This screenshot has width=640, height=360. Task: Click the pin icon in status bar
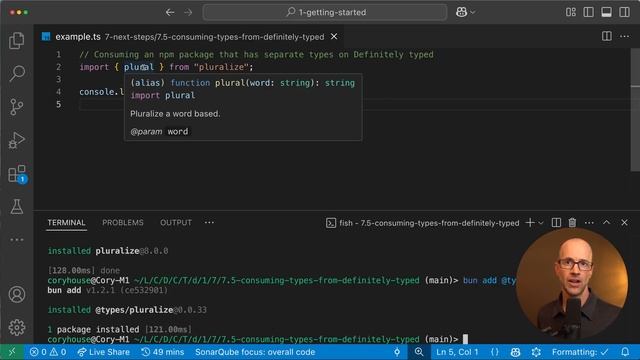(x=397, y=352)
